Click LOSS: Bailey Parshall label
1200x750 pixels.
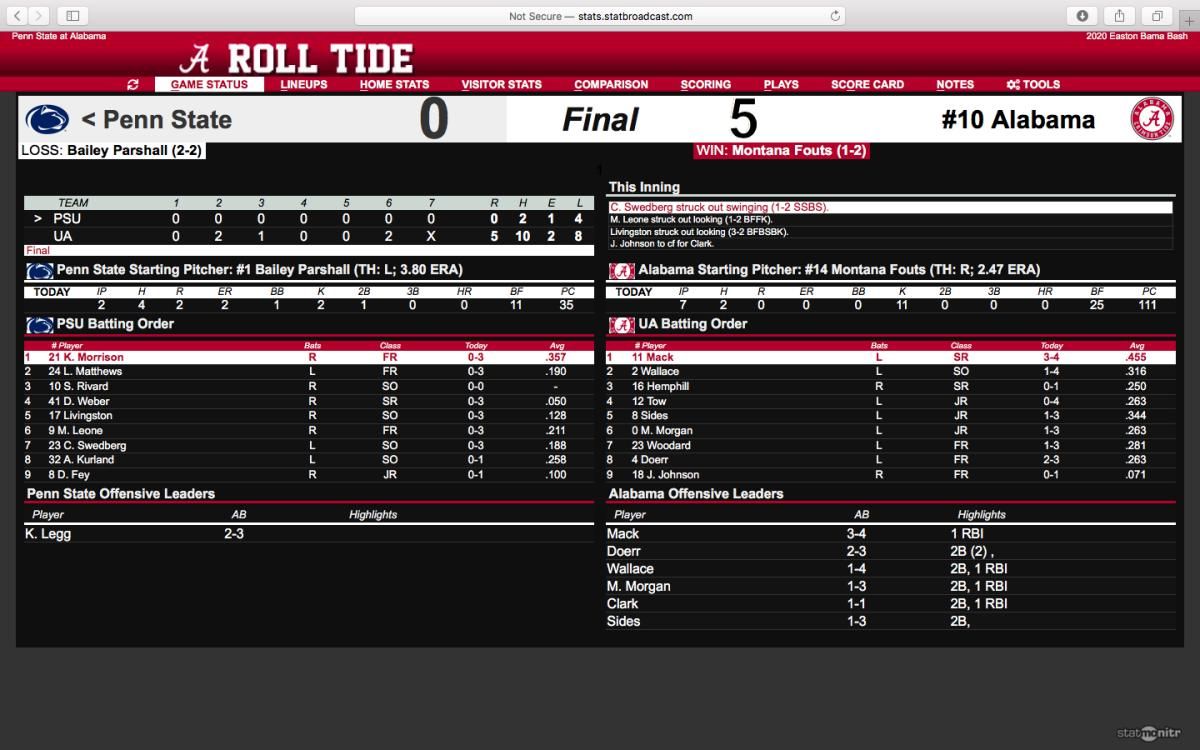112,151
